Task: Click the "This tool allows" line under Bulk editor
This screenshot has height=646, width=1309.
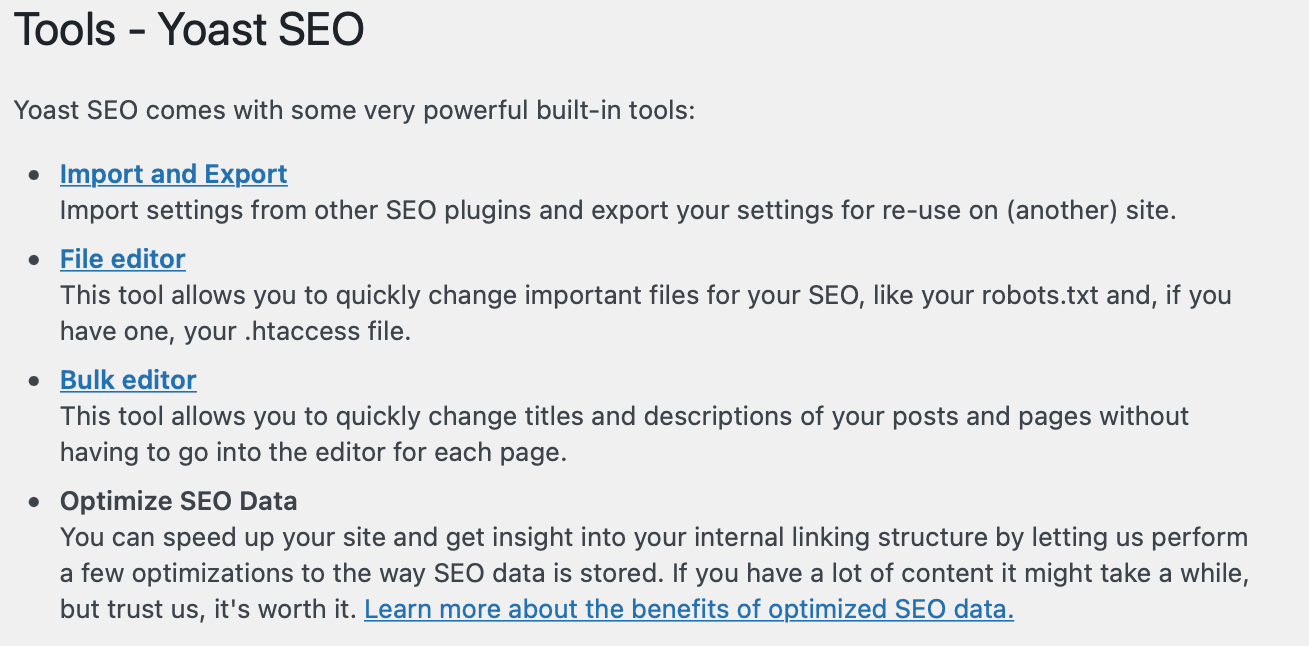Action: (624, 416)
